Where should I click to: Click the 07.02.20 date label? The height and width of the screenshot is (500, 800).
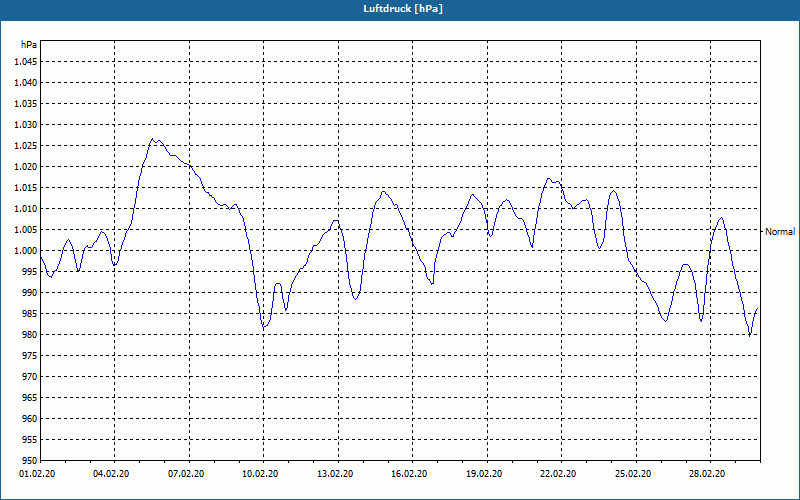tap(185, 474)
